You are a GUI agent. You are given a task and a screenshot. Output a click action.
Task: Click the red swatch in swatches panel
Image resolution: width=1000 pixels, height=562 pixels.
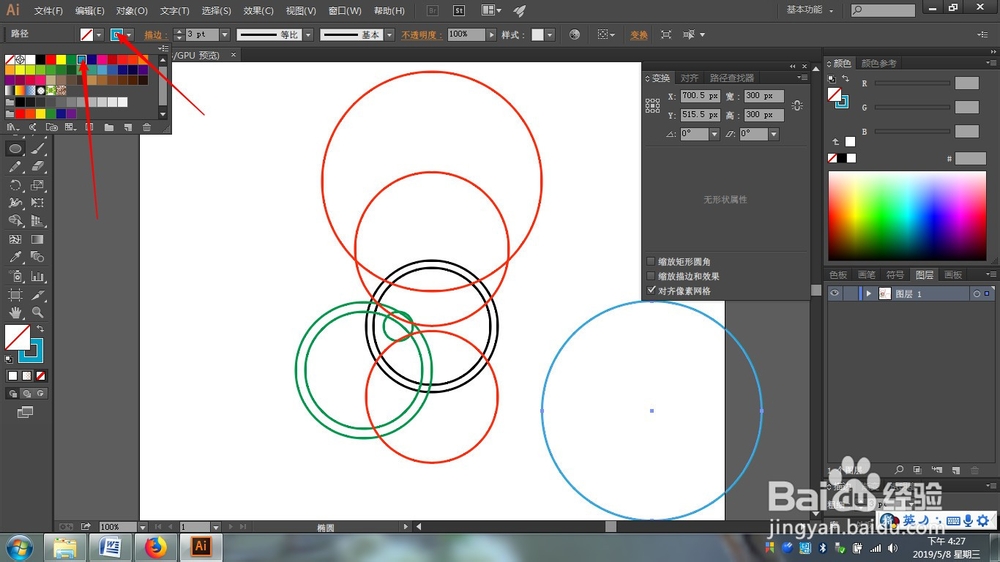(50, 59)
